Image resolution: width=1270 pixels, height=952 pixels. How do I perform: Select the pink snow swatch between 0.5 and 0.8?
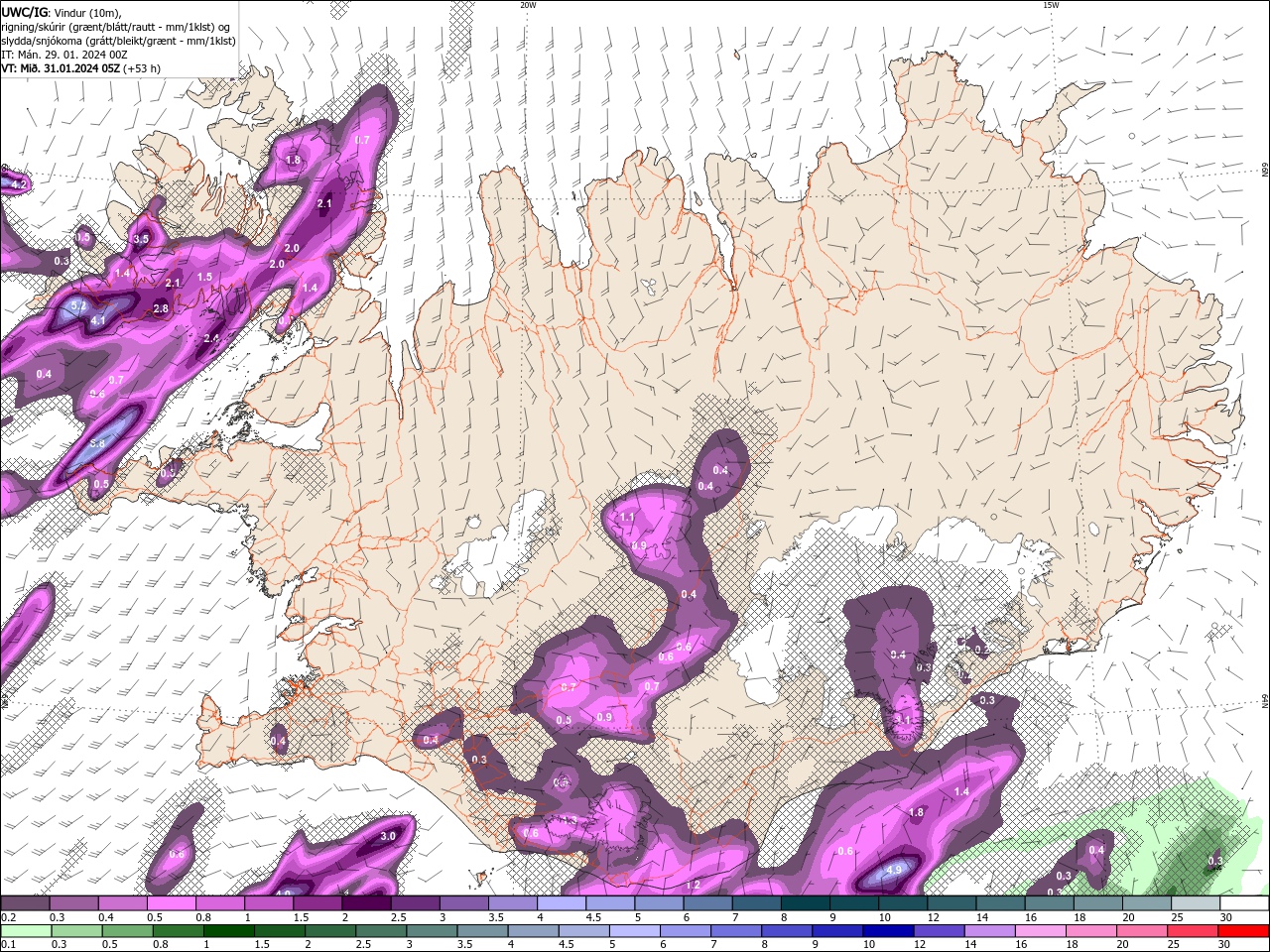(x=171, y=903)
